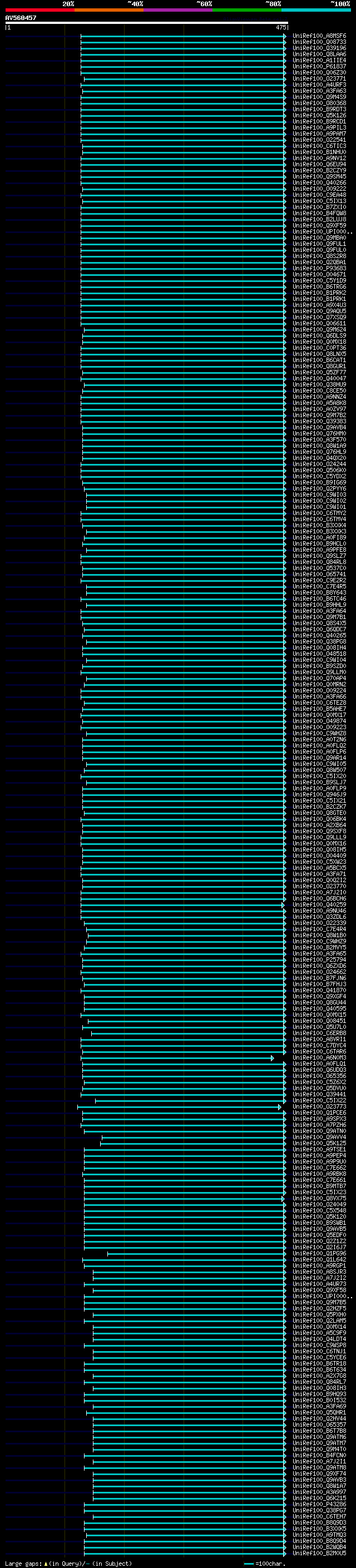Open the UniRef100_A8MSF6 hit link
The image size is (356, 1568).
pyautogui.click(x=319, y=36)
